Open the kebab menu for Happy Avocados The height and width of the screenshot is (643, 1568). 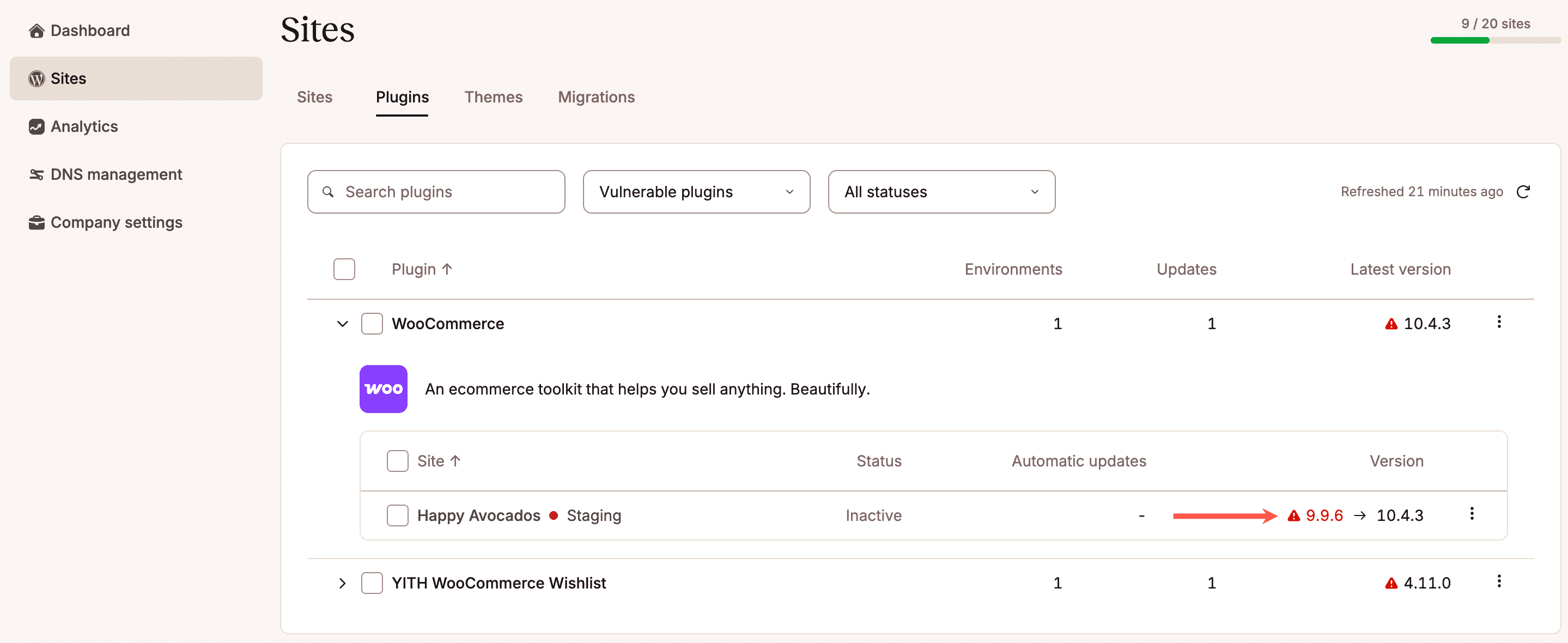(1473, 514)
